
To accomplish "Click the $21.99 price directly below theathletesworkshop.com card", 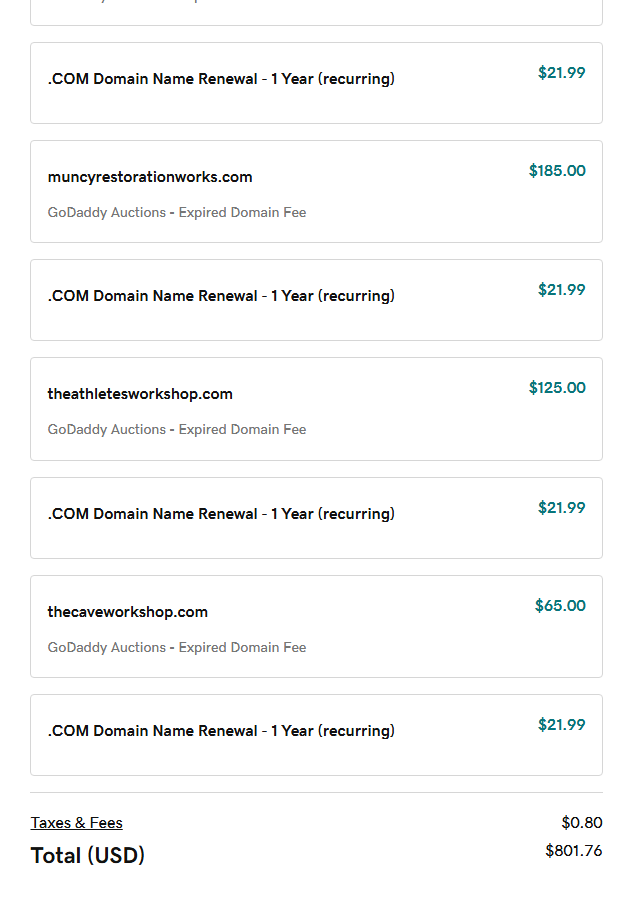I will pos(561,508).
